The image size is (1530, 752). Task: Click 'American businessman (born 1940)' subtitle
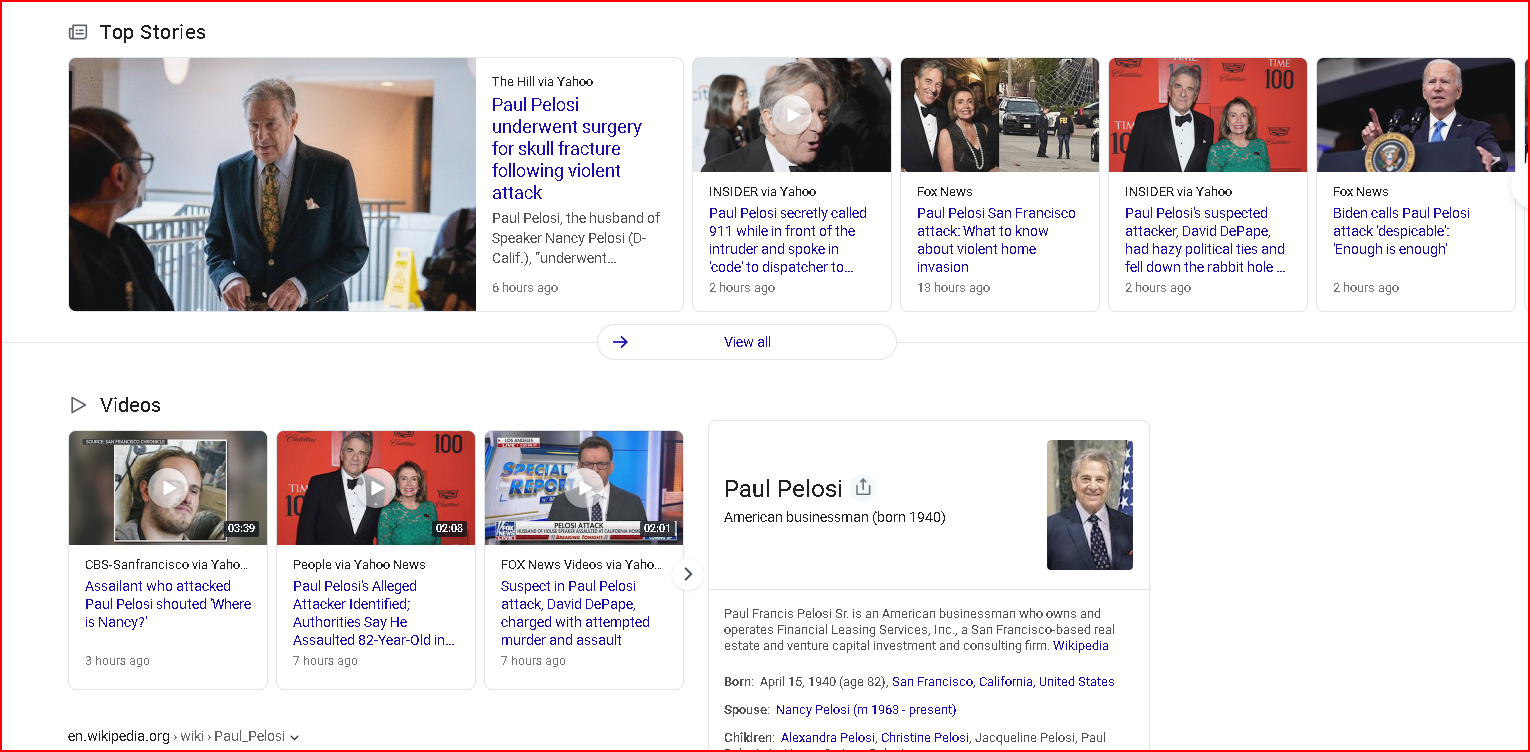click(x=835, y=517)
